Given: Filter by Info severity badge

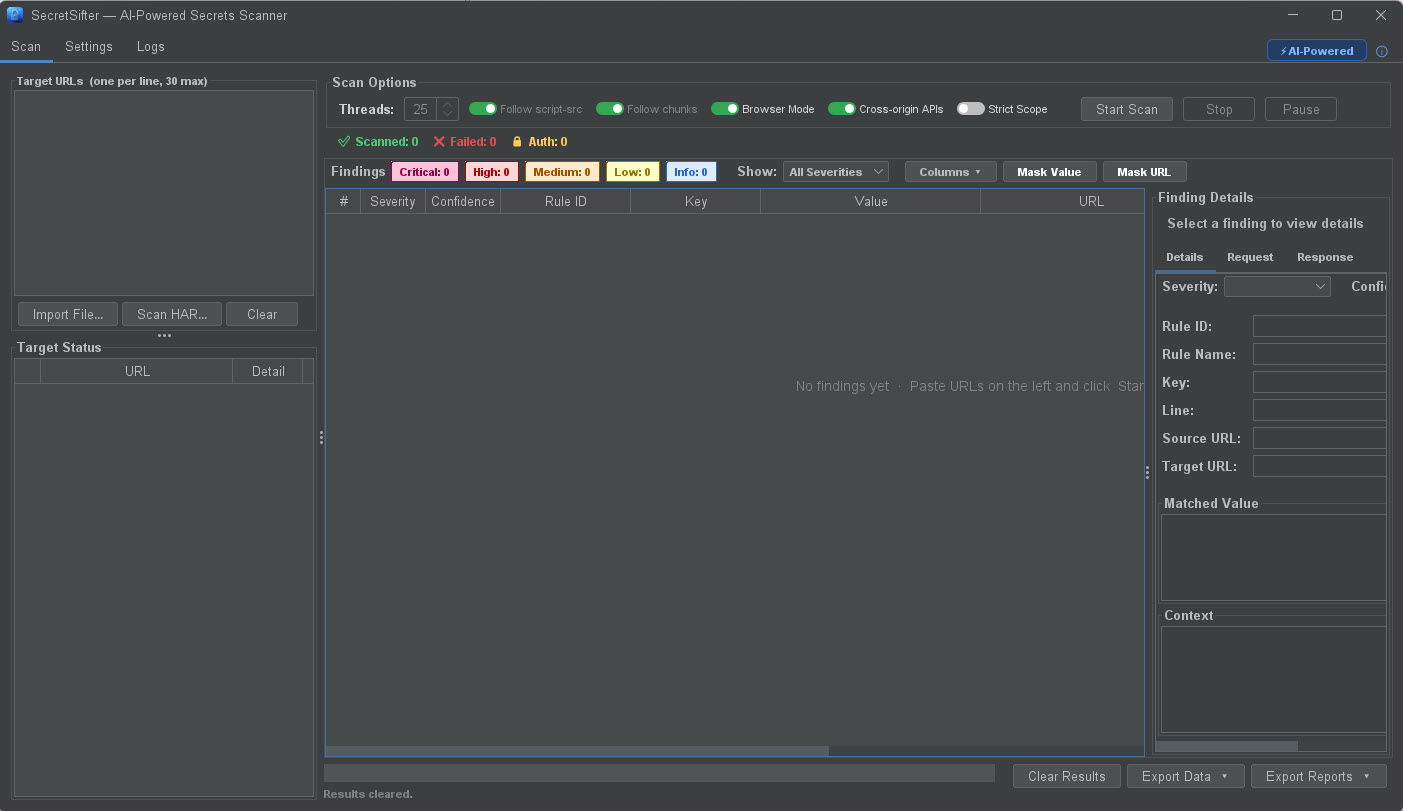Looking at the screenshot, I should pyautogui.click(x=691, y=172).
